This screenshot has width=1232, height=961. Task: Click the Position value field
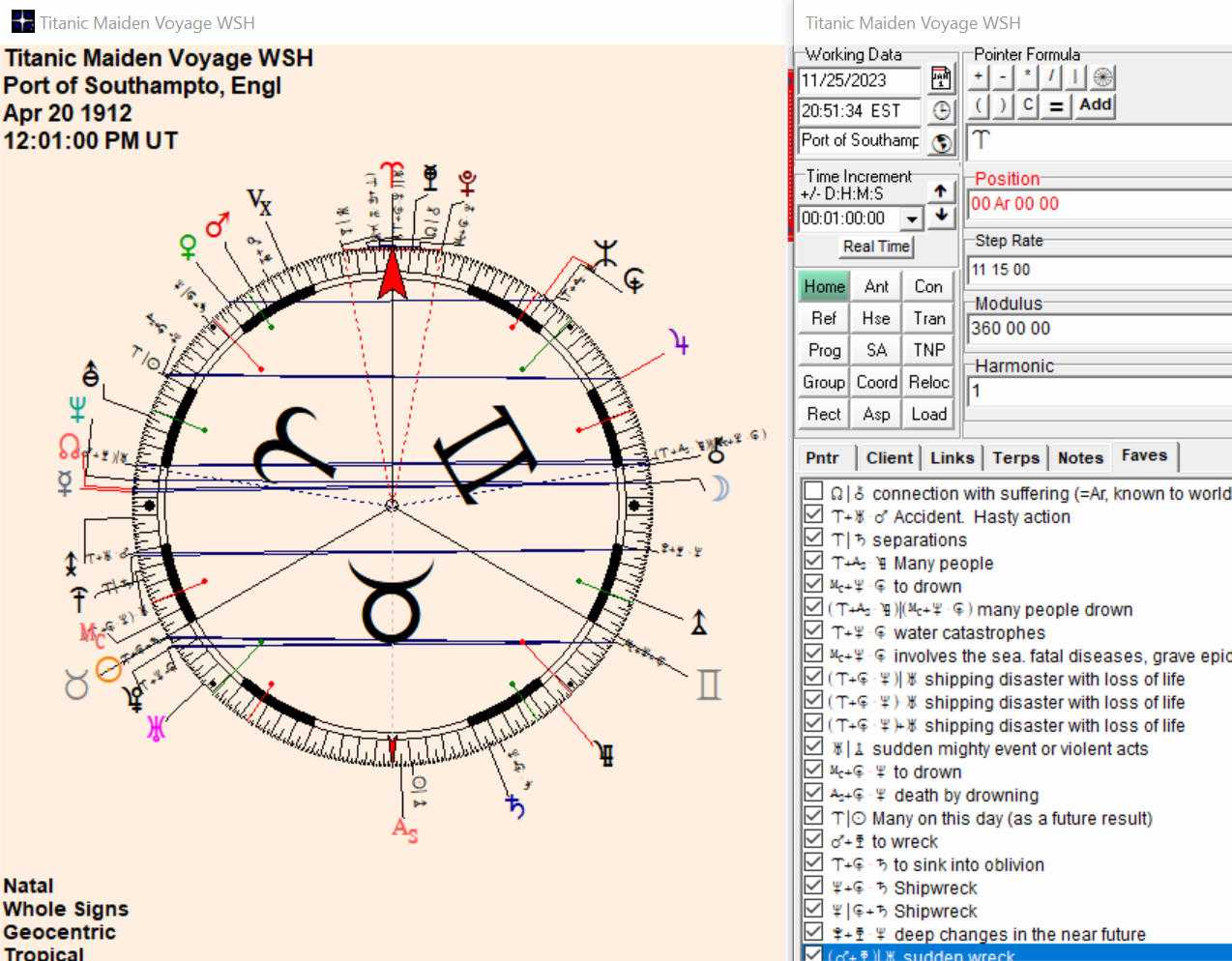[x=1100, y=204]
